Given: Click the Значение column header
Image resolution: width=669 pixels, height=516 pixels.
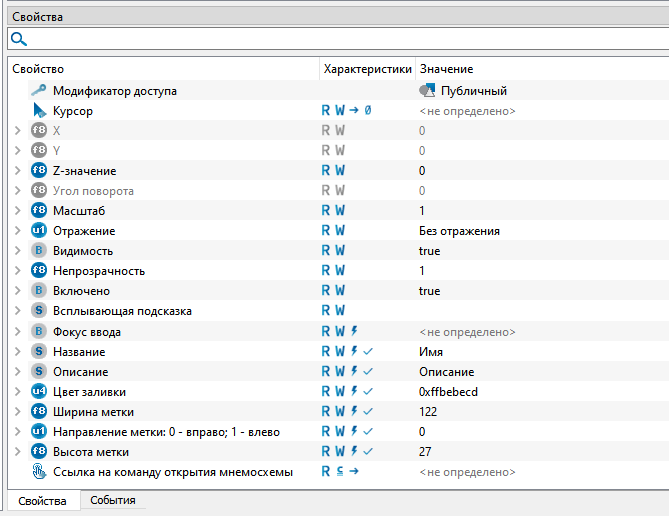Looking at the screenshot, I should point(446,69).
